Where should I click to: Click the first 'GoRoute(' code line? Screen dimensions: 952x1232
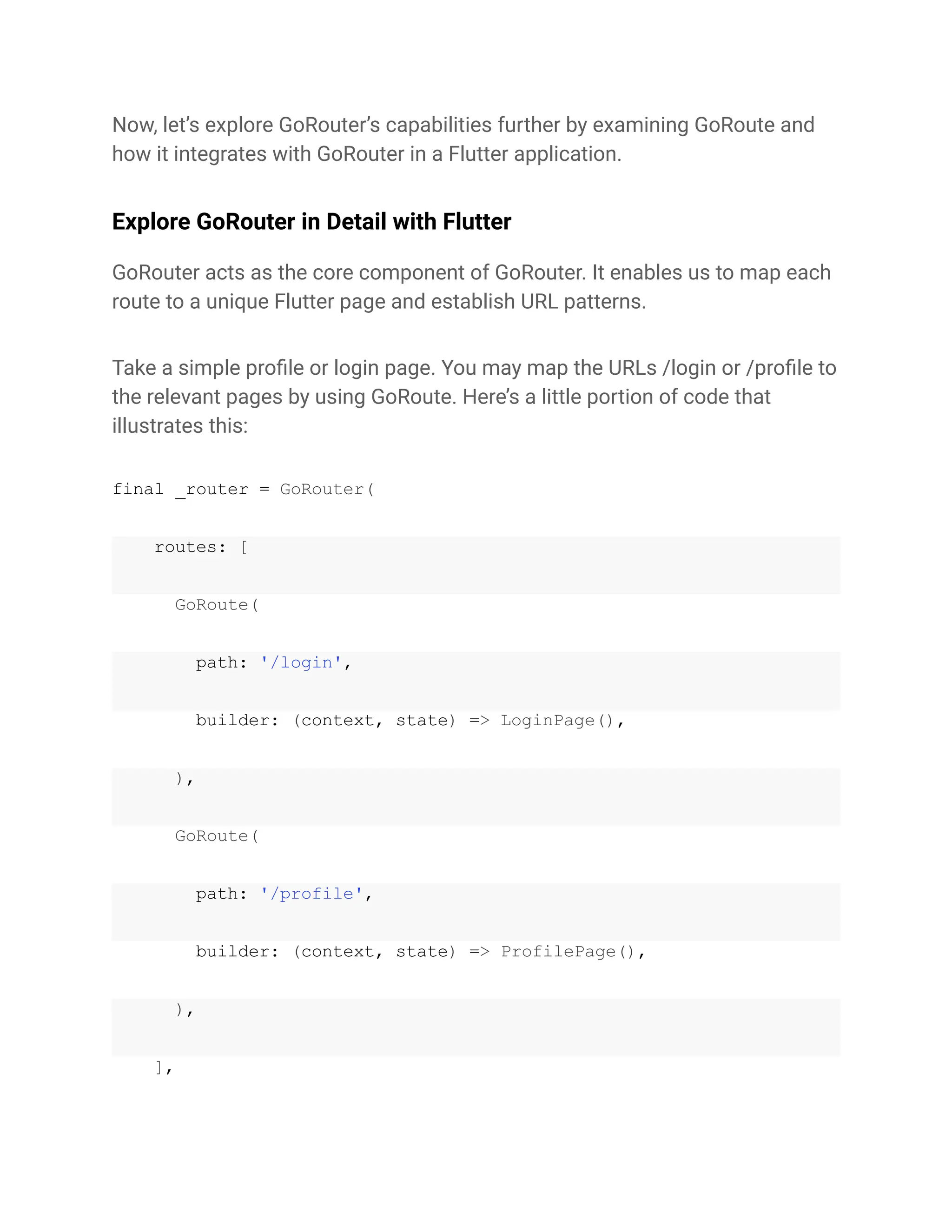(217, 605)
